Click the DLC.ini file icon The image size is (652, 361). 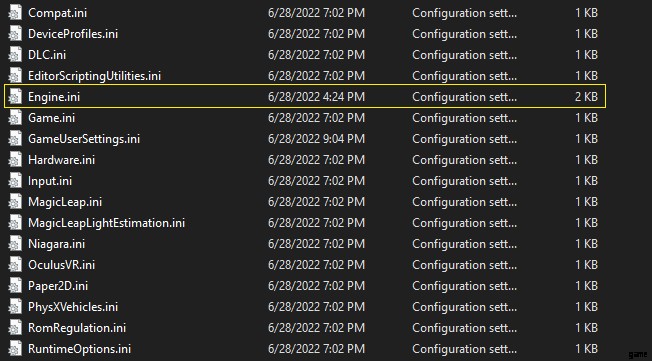[x=15, y=55]
